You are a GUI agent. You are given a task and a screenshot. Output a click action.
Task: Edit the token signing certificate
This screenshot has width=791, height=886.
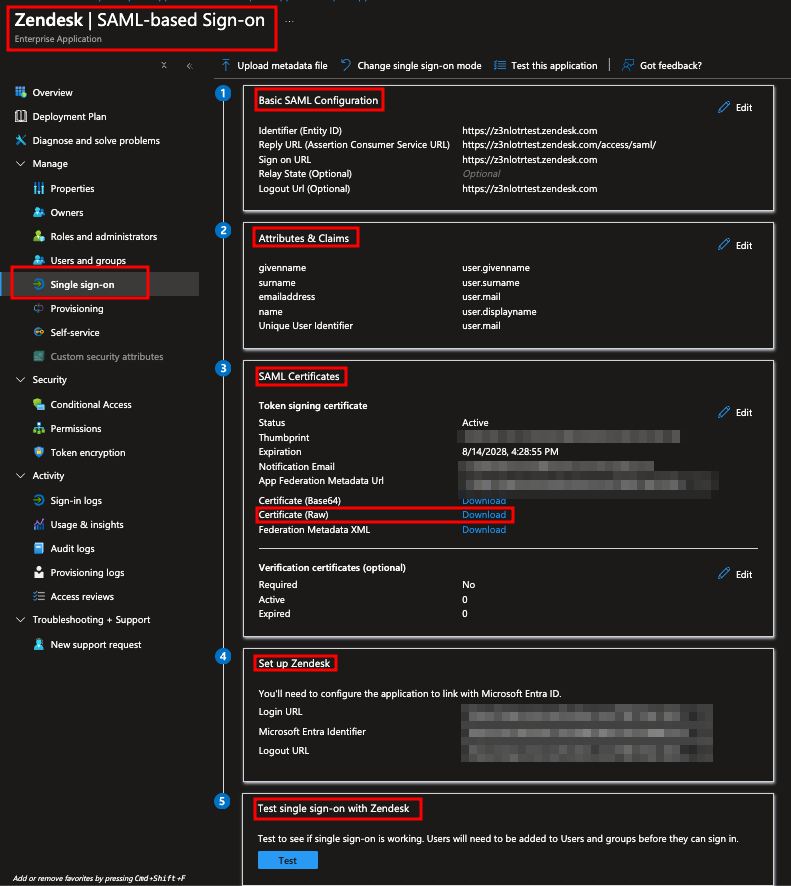[x=736, y=412]
